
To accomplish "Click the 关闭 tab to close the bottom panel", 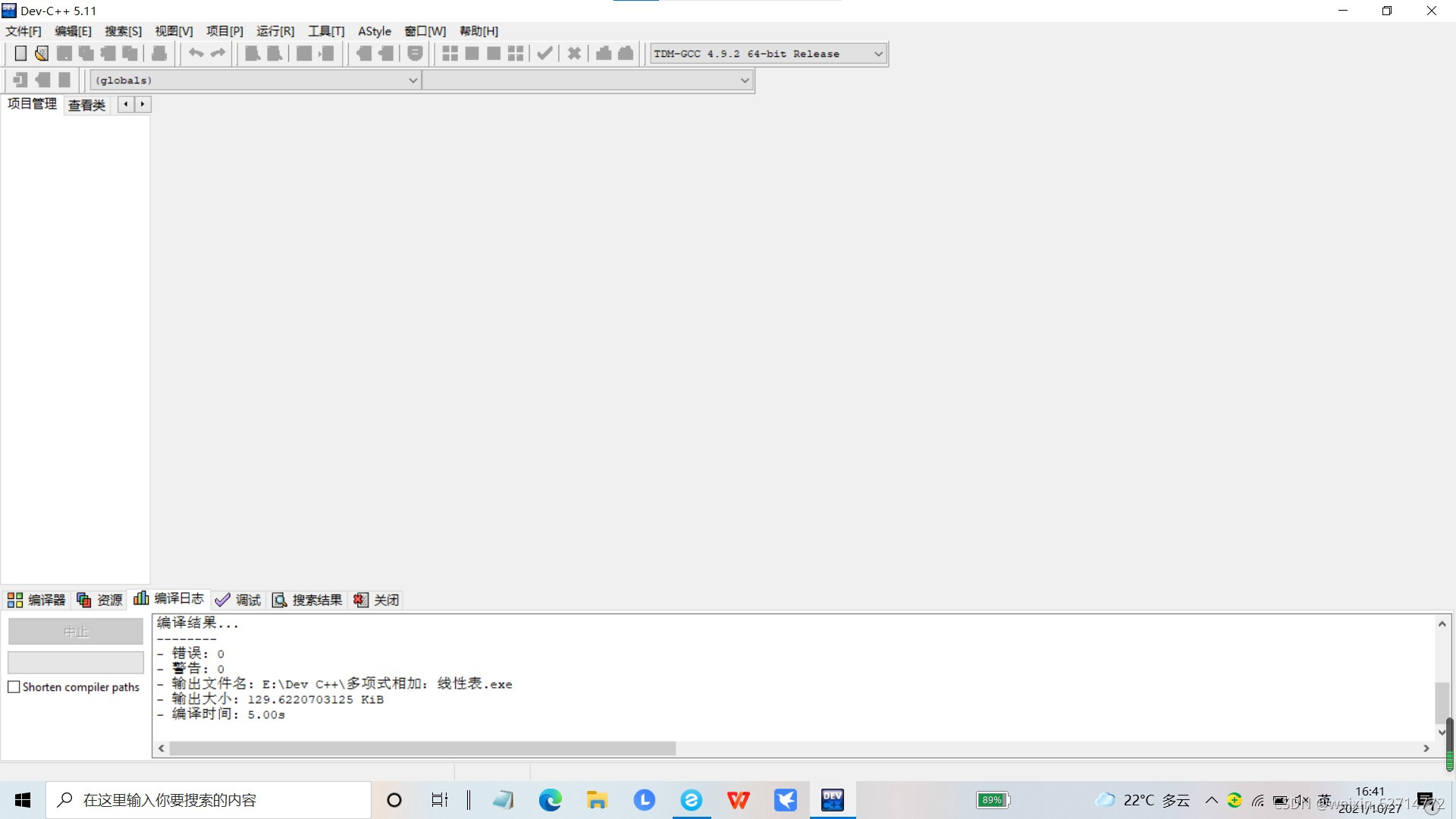I will click(x=377, y=600).
